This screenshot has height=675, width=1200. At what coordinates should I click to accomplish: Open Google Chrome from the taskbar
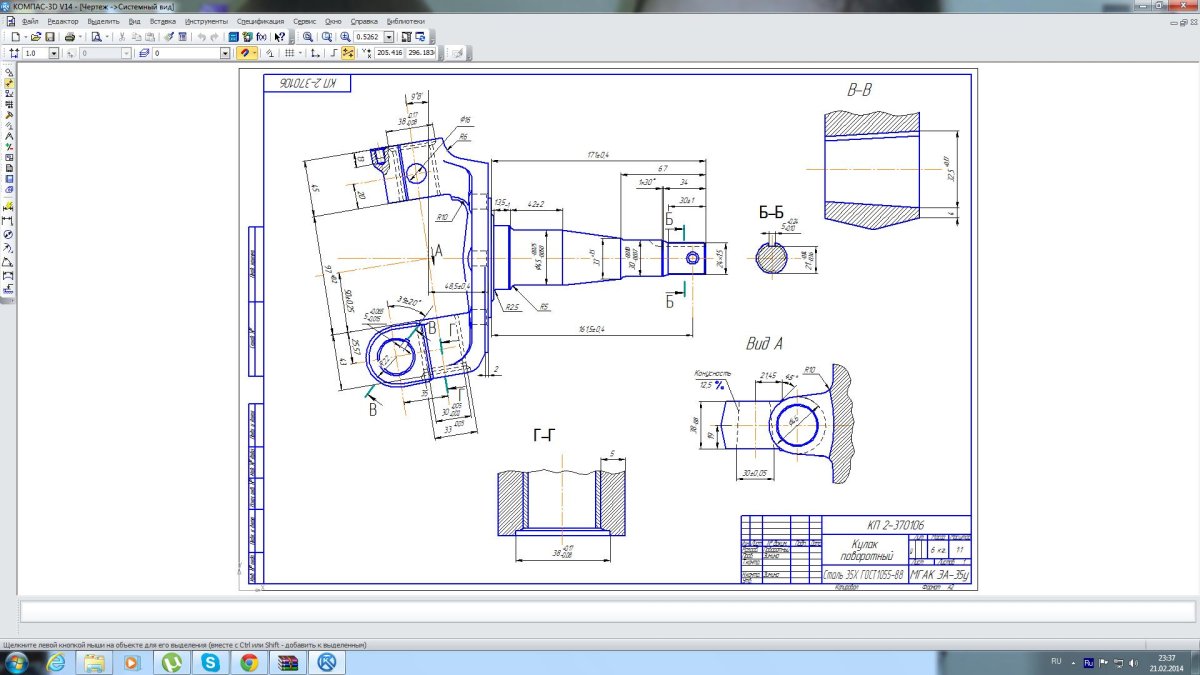pyautogui.click(x=249, y=662)
